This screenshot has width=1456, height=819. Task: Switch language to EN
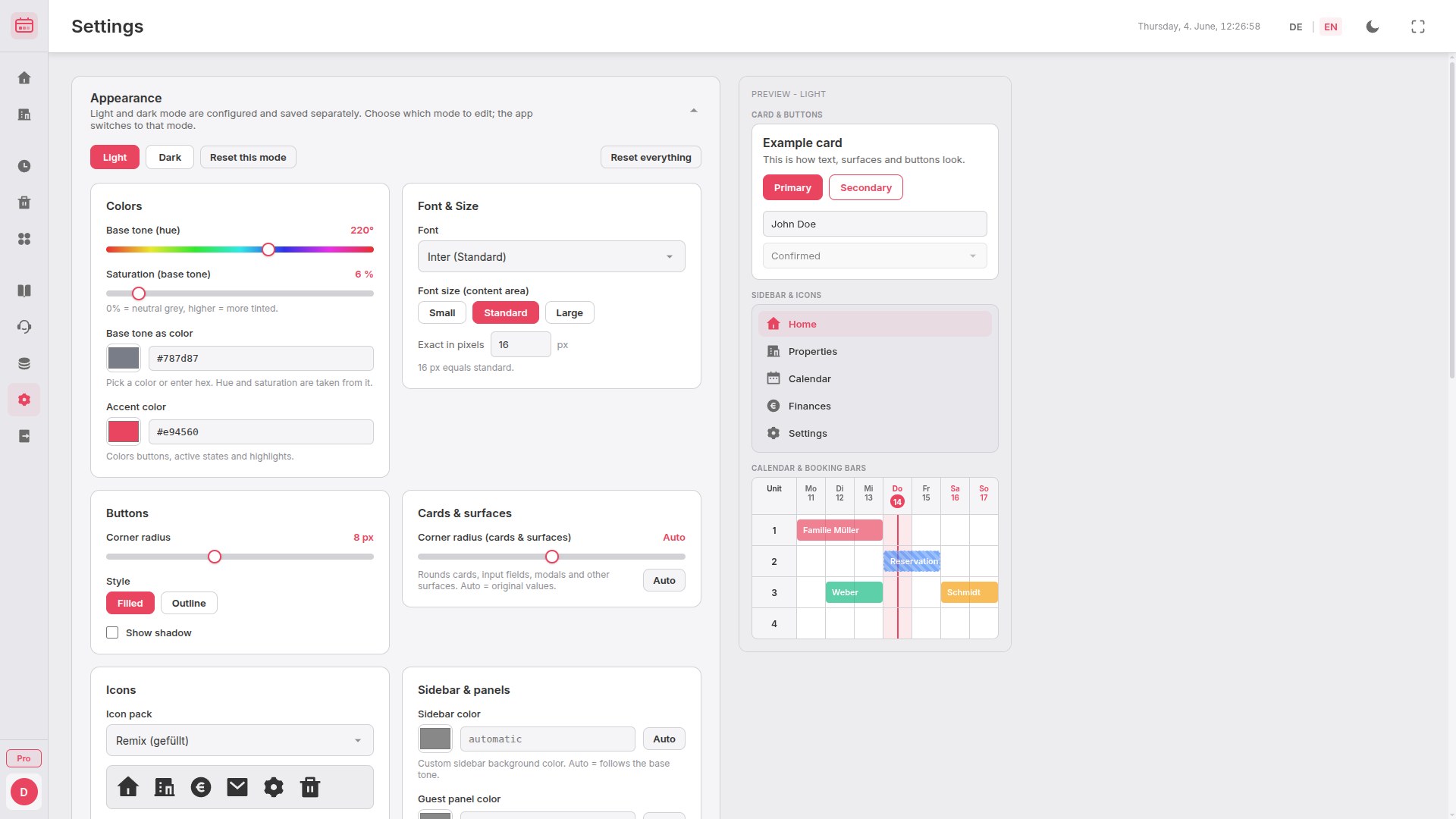tap(1331, 27)
